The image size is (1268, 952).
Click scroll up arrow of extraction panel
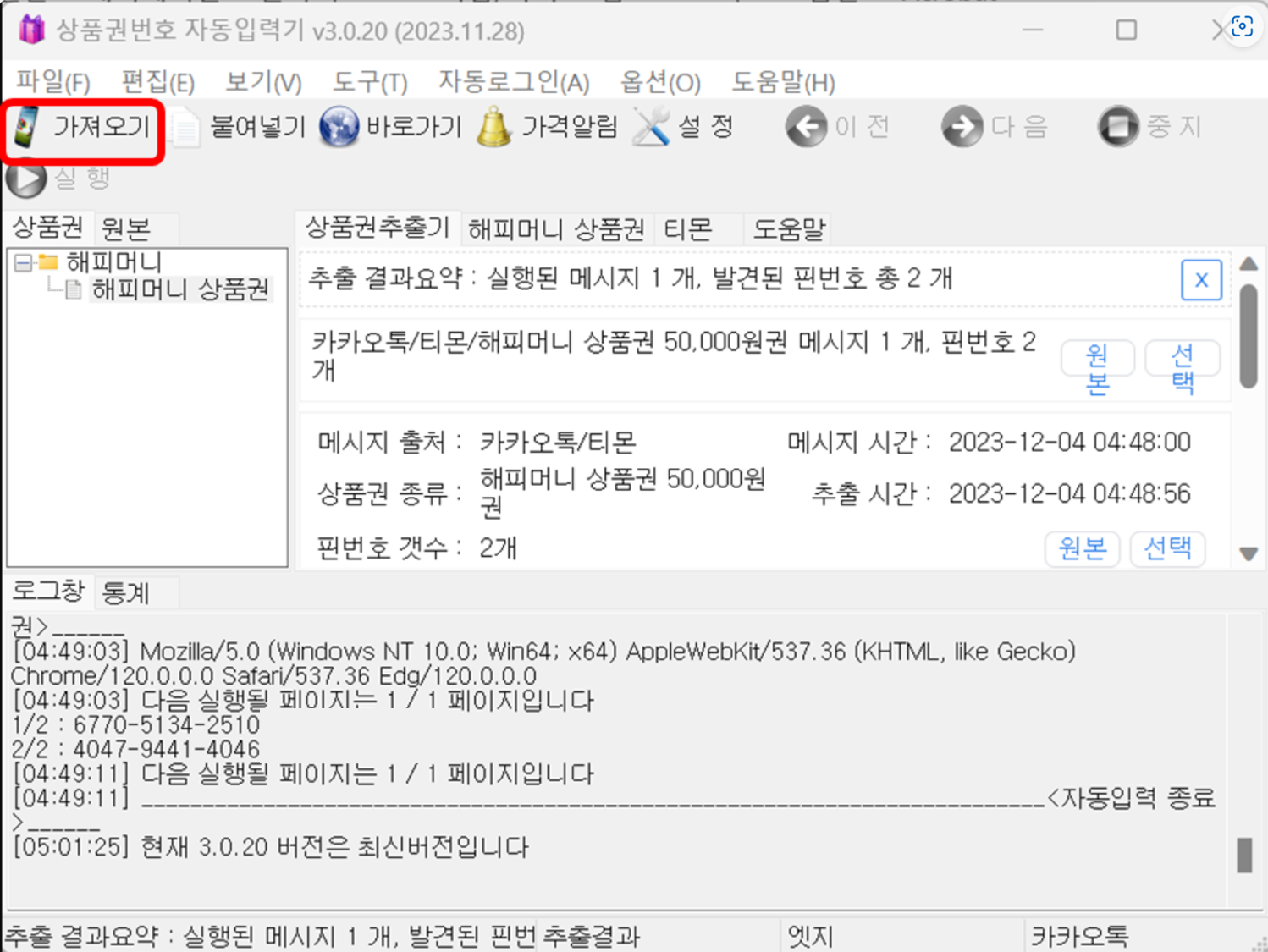pos(1249,264)
